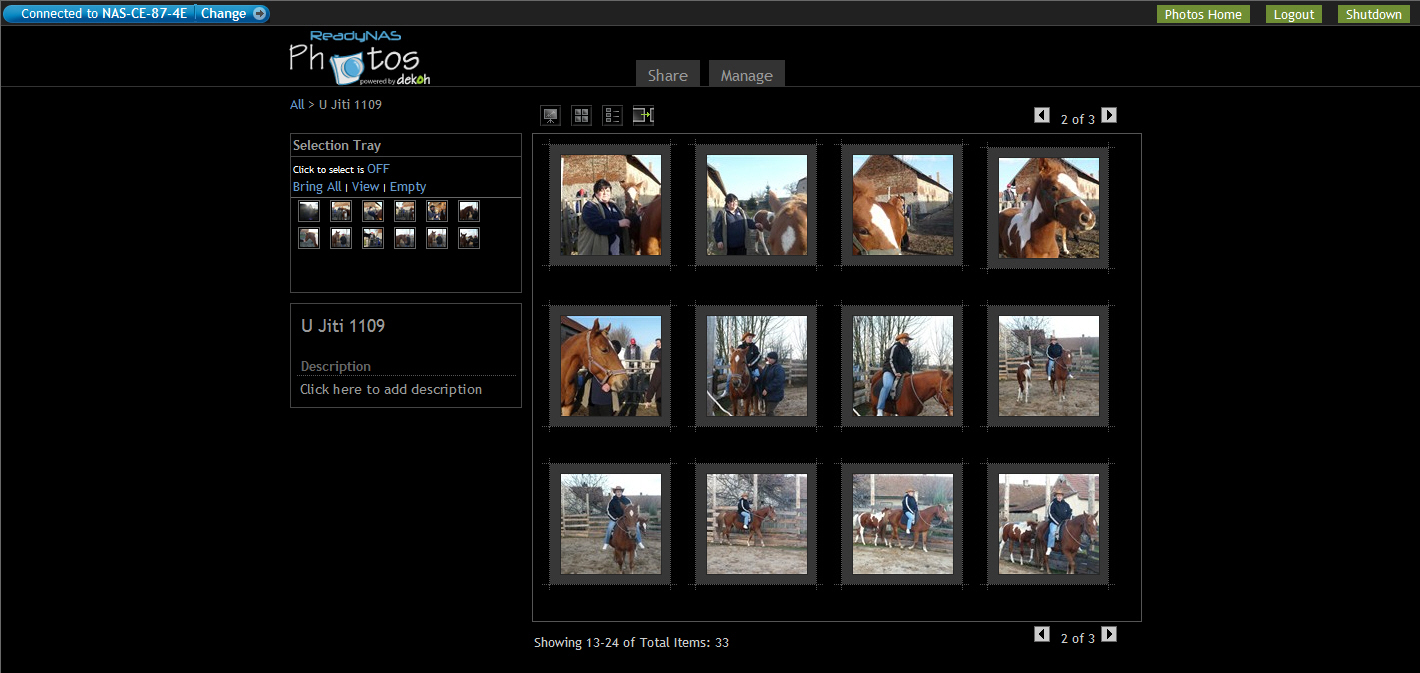This screenshot has height=673, width=1420.
Task: Navigate to All in the breadcrumb
Action: 297,104
